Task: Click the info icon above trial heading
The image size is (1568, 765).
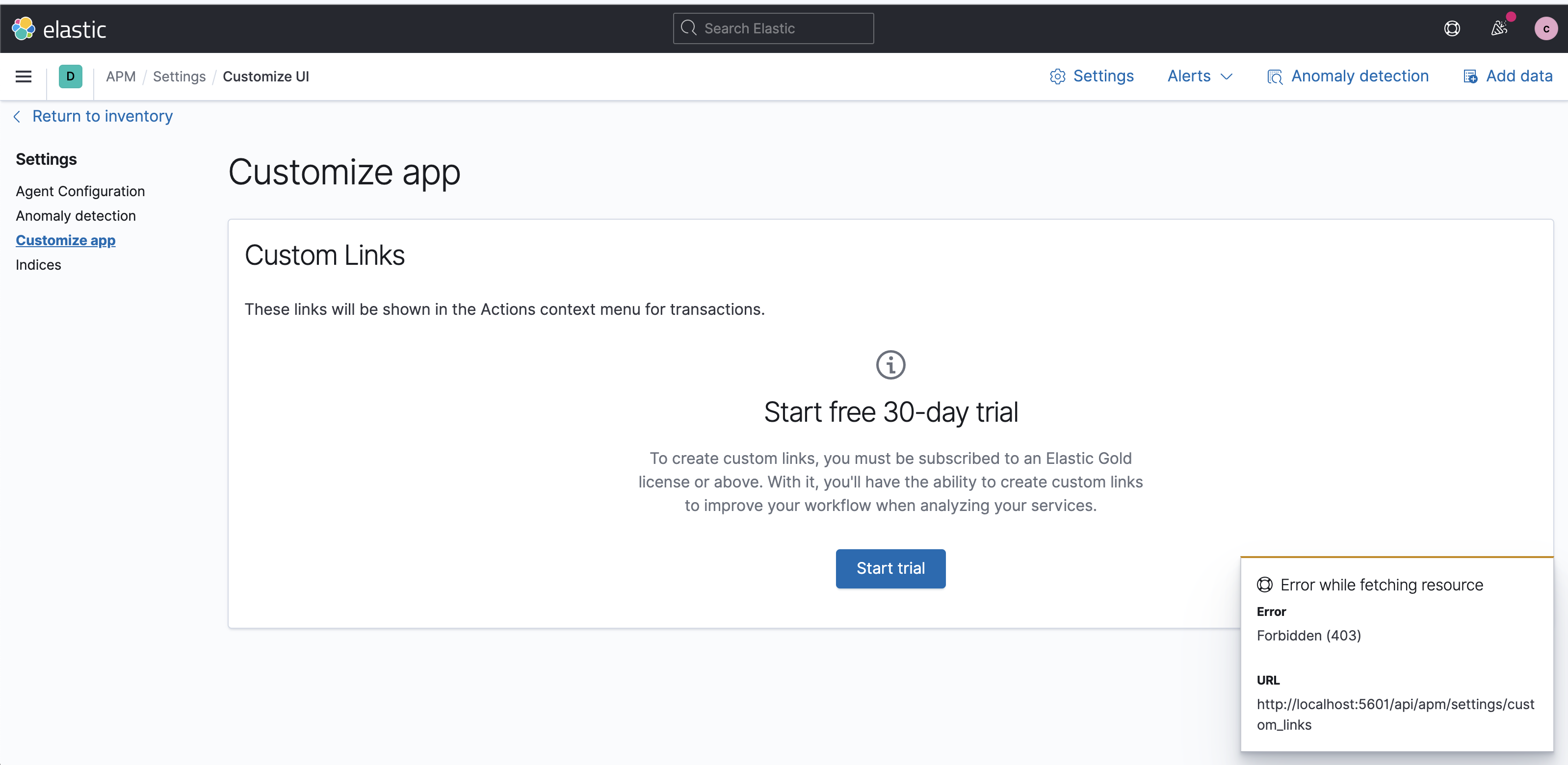Action: point(890,365)
